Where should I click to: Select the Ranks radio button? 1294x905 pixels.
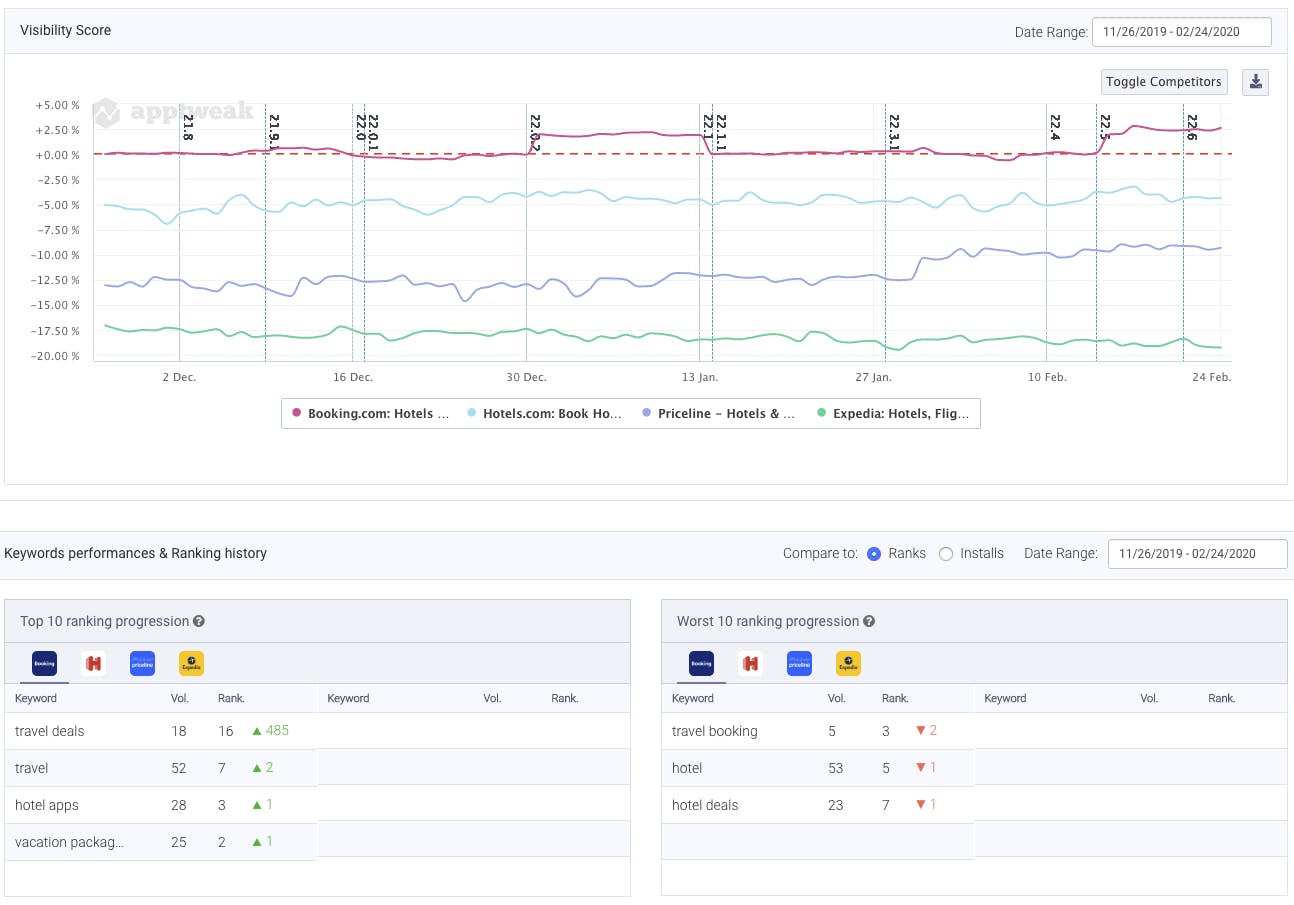pyautogui.click(x=874, y=554)
